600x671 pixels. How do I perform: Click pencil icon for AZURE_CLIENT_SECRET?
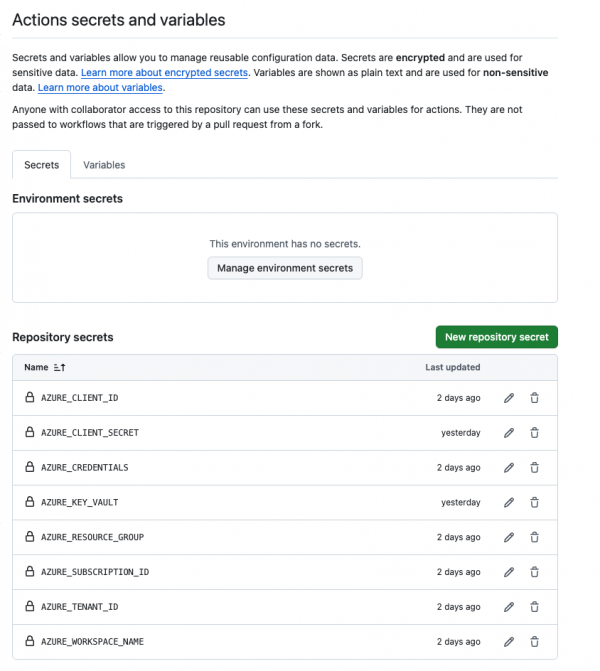pyautogui.click(x=509, y=433)
